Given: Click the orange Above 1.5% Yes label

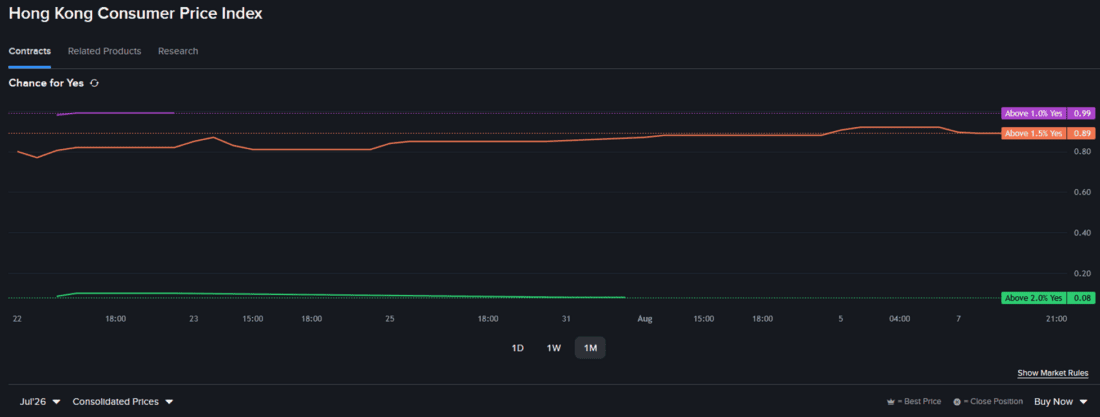Looking at the screenshot, I should coord(1034,133).
